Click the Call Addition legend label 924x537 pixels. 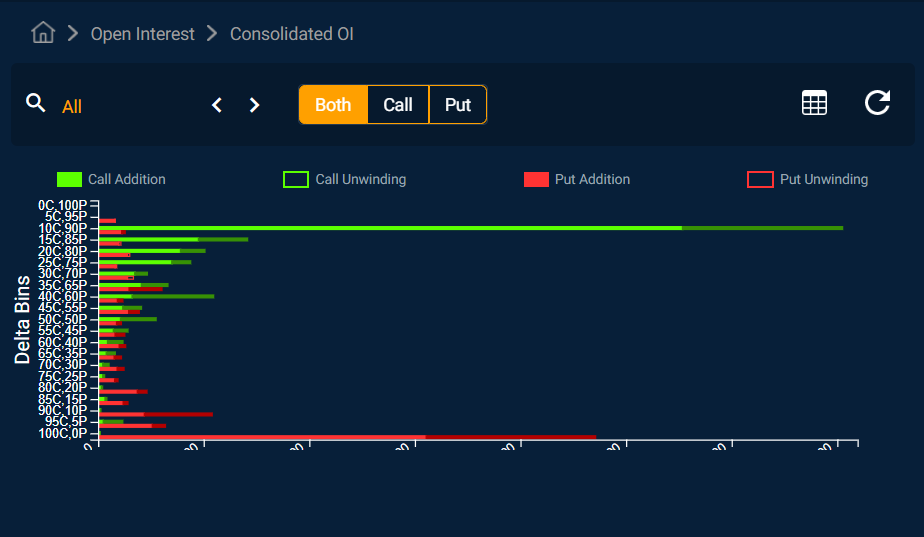click(x=127, y=180)
